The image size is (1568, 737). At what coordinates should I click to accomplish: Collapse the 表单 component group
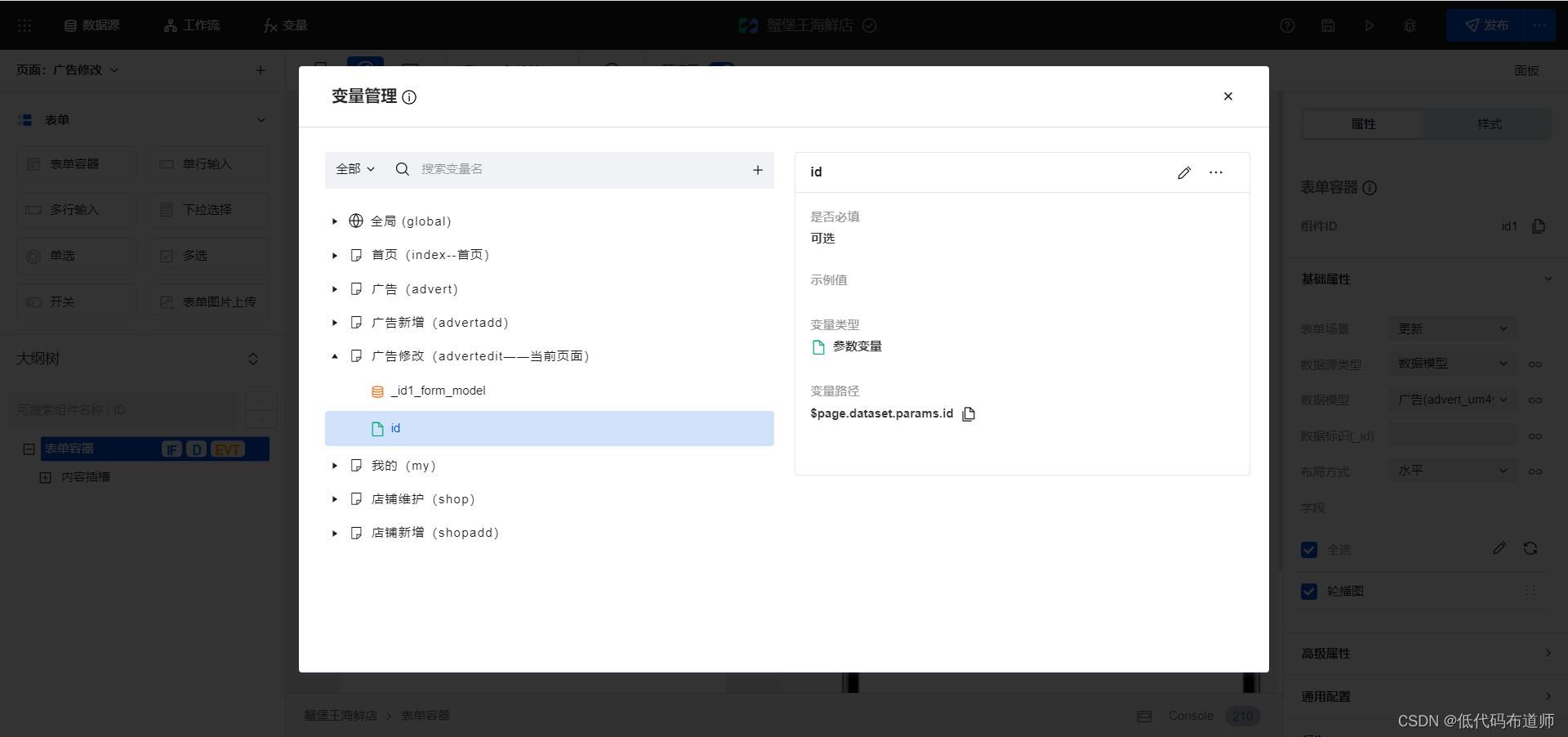click(261, 120)
